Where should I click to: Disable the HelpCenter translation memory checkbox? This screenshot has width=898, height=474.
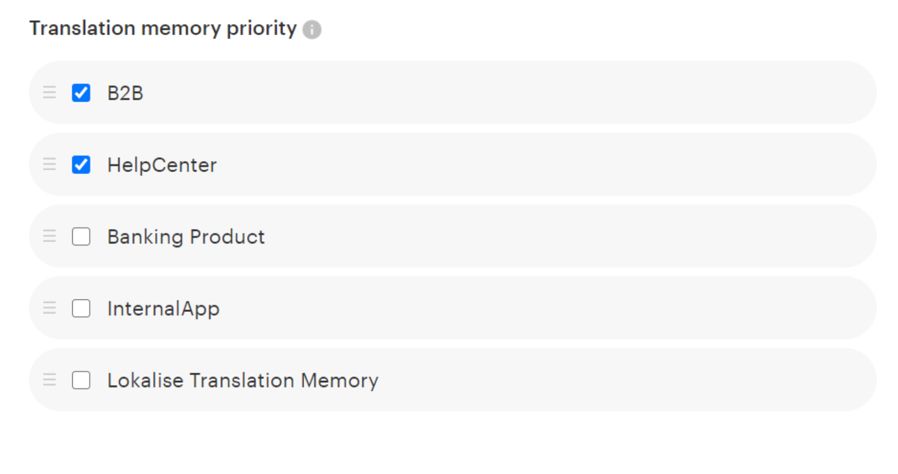(81, 165)
